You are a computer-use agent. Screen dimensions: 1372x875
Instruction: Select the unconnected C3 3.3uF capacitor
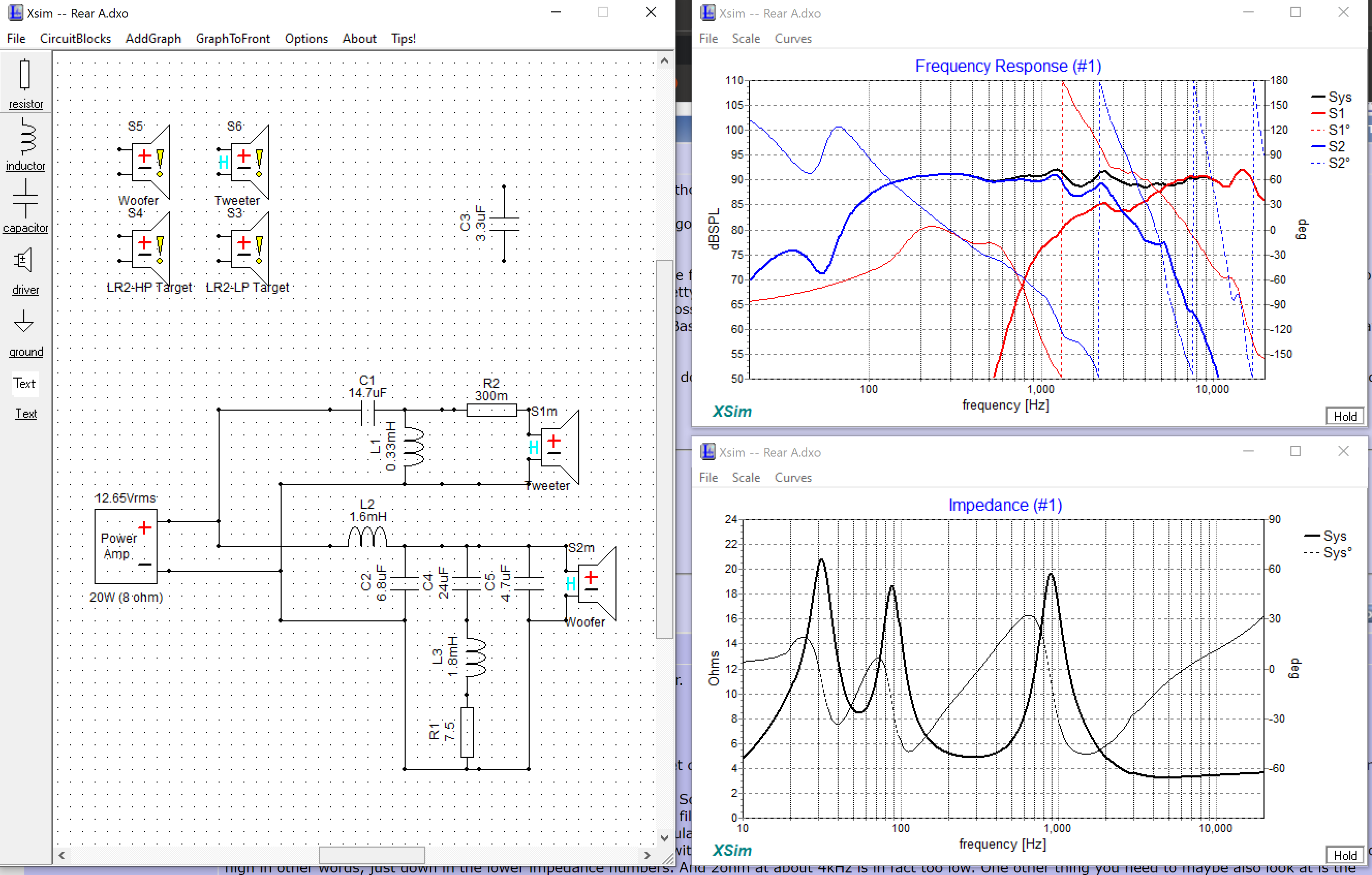pos(503,223)
